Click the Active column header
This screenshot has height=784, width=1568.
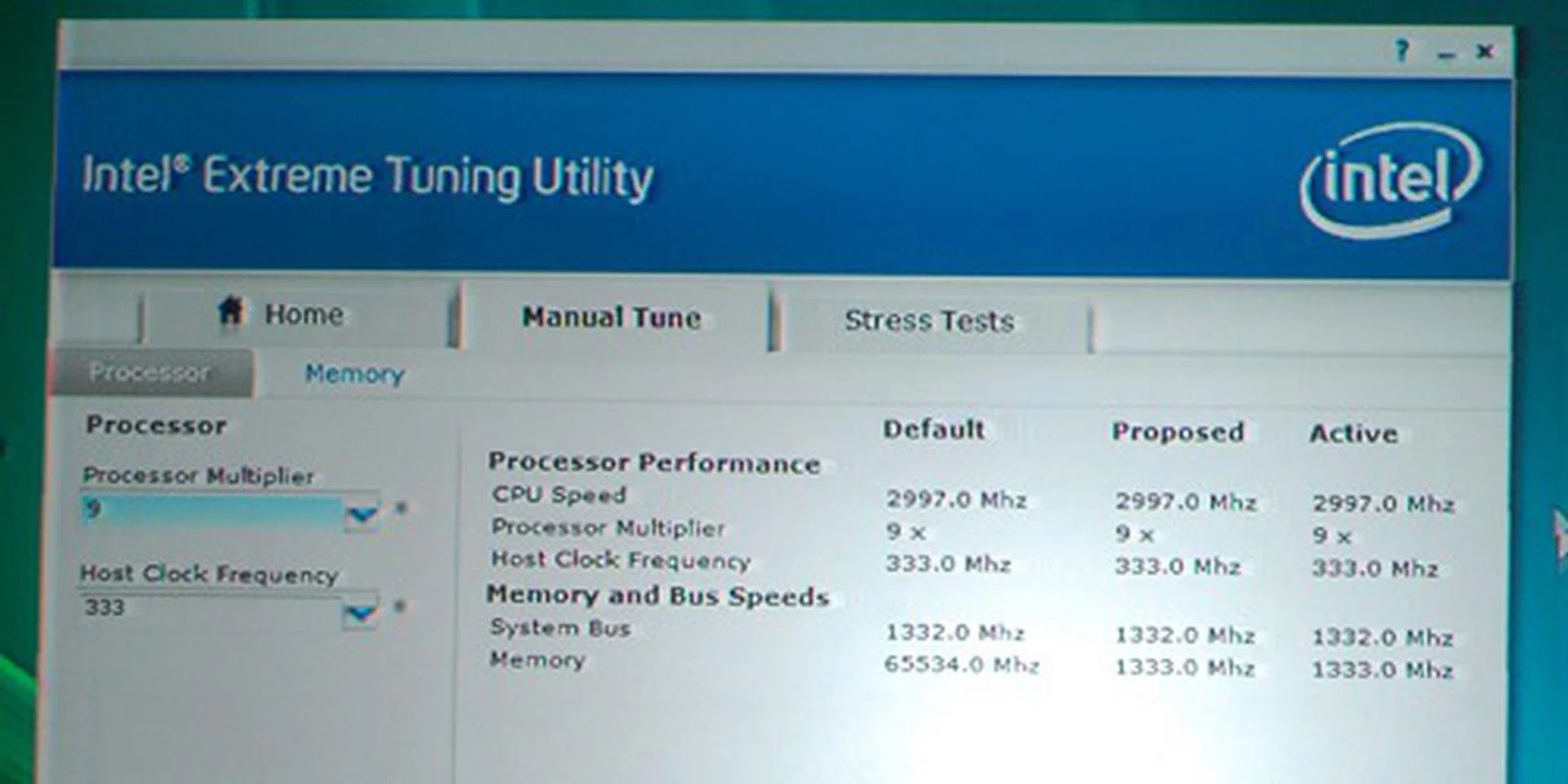tap(1353, 434)
